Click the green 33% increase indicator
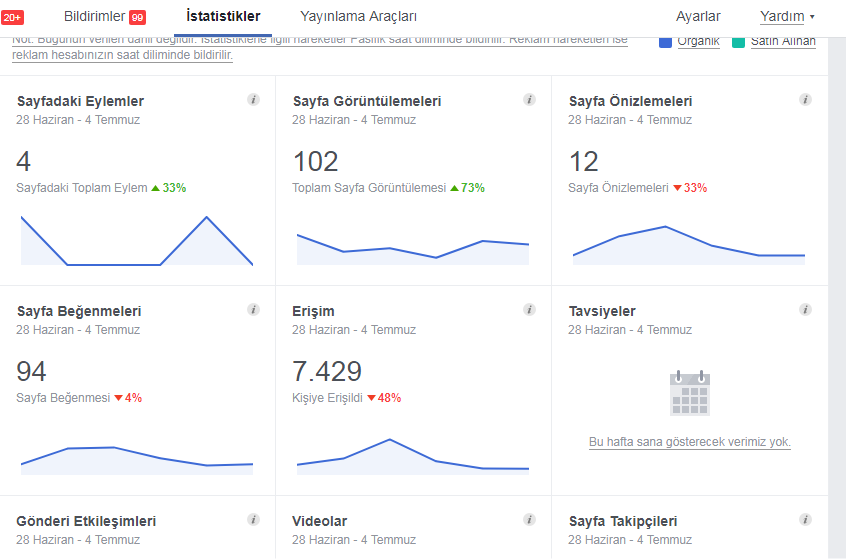 [x=169, y=188]
